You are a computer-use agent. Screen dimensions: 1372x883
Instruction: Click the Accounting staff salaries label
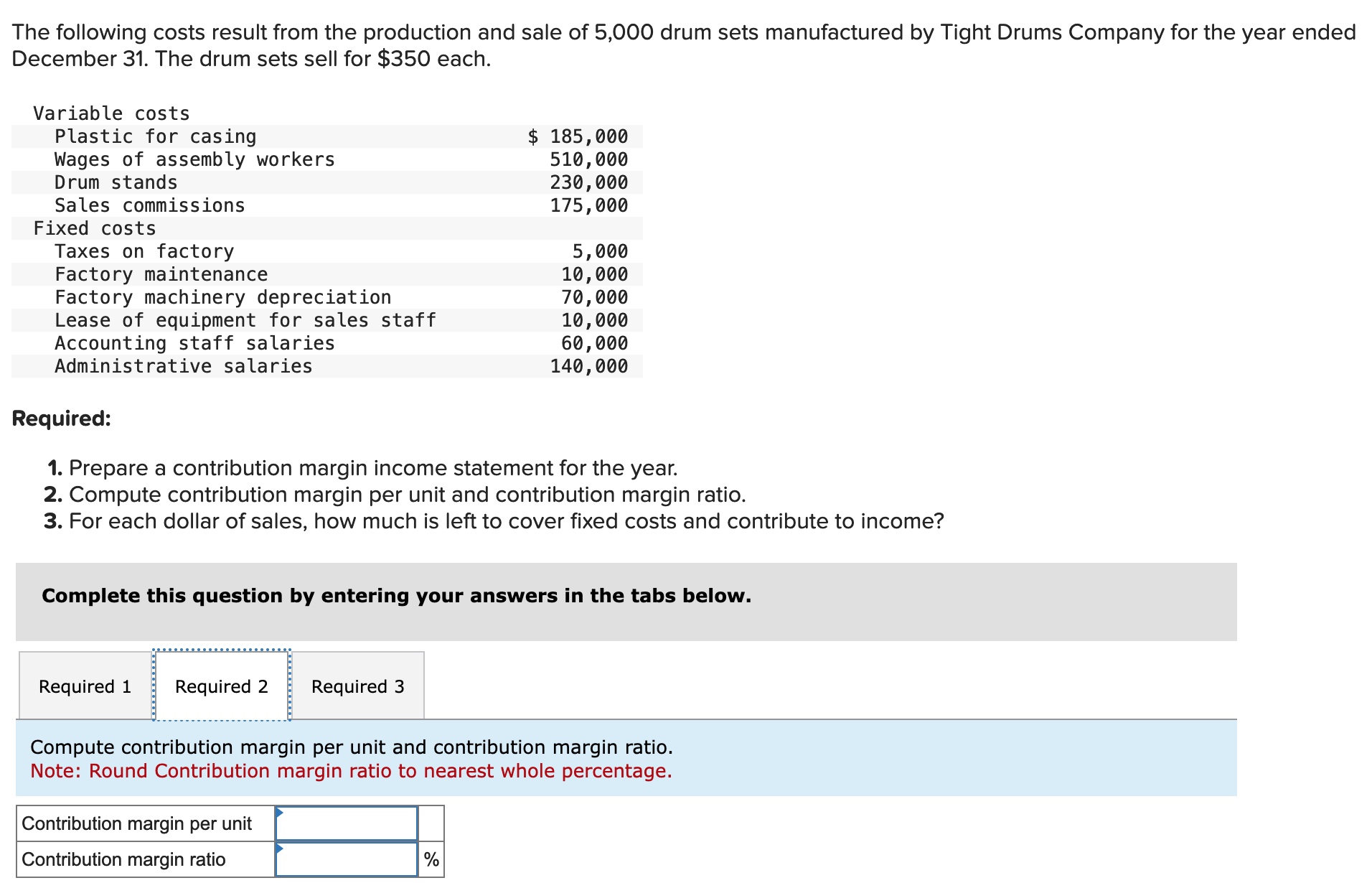tap(194, 343)
